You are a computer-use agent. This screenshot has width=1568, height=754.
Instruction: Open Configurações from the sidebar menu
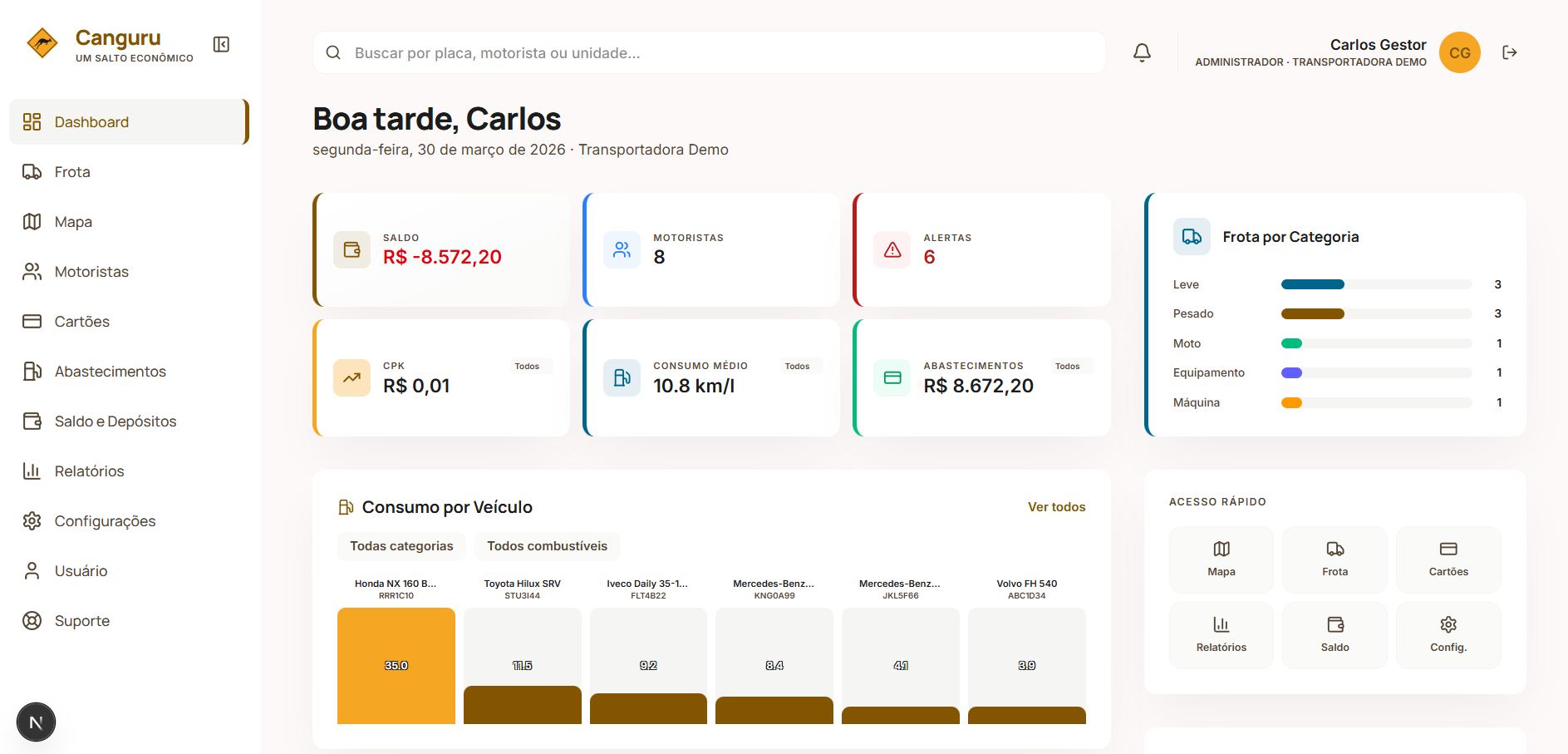(105, 520)
